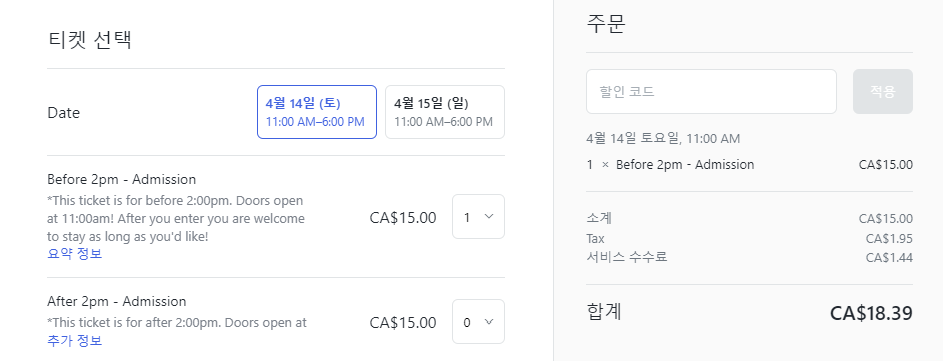
Task: Click the CA$18.39 total amount
Action: click(x=871, y=313)
